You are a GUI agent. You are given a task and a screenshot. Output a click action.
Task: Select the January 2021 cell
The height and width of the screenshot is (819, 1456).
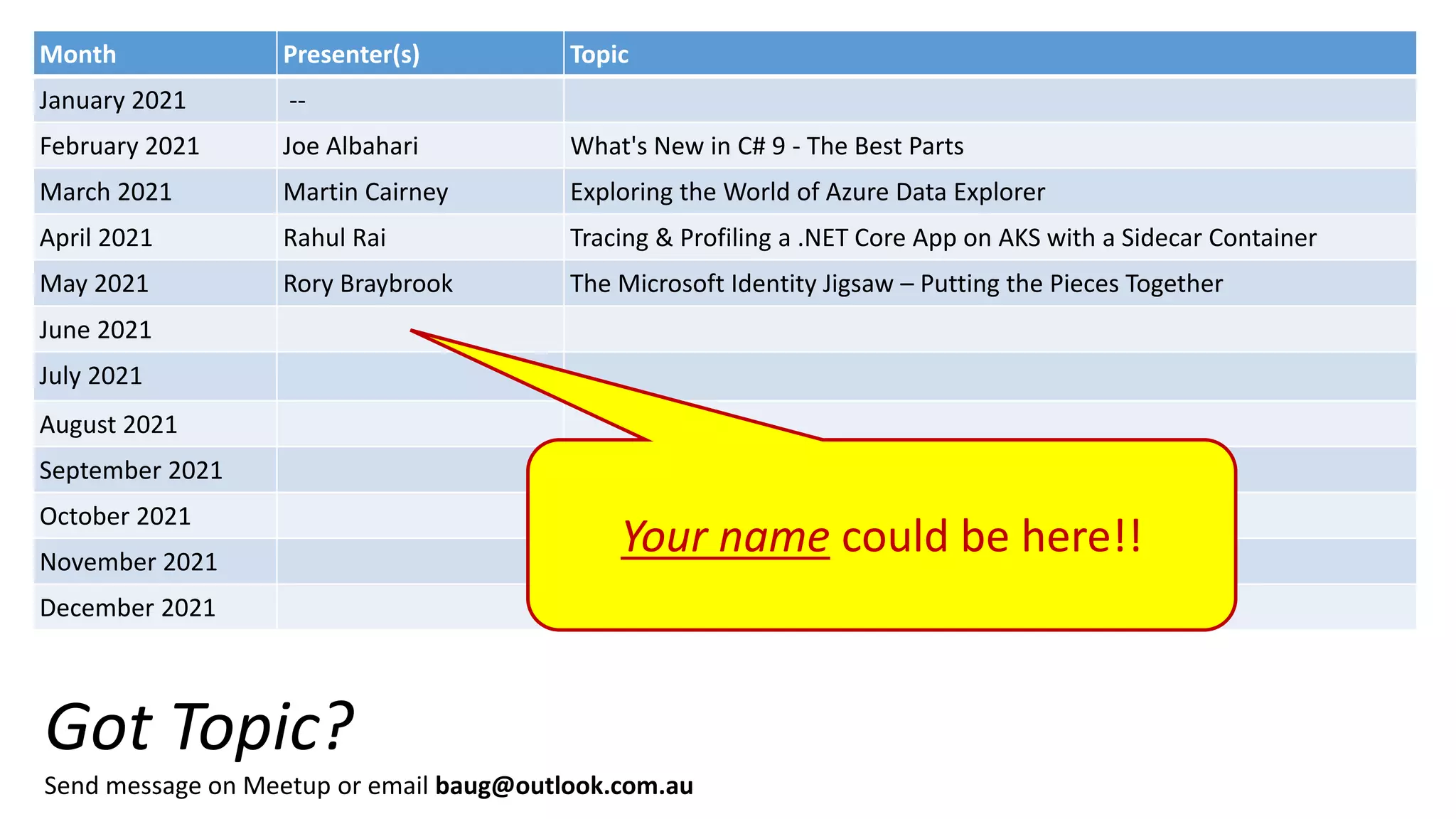[112, 100]
